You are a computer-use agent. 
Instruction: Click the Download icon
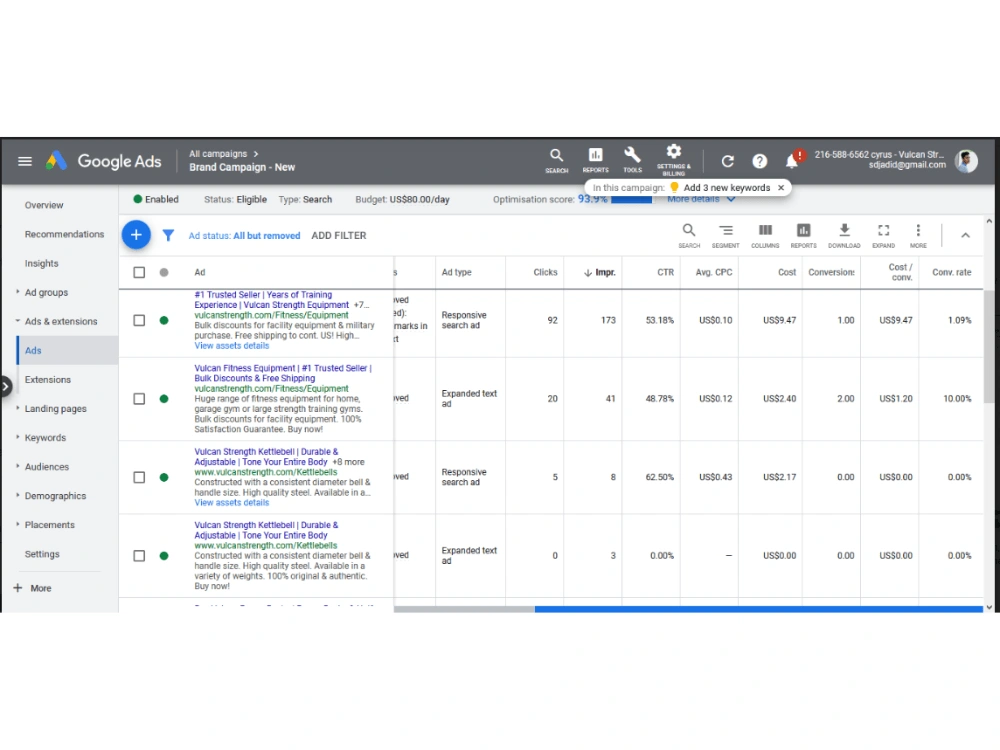tap(844, 235)
